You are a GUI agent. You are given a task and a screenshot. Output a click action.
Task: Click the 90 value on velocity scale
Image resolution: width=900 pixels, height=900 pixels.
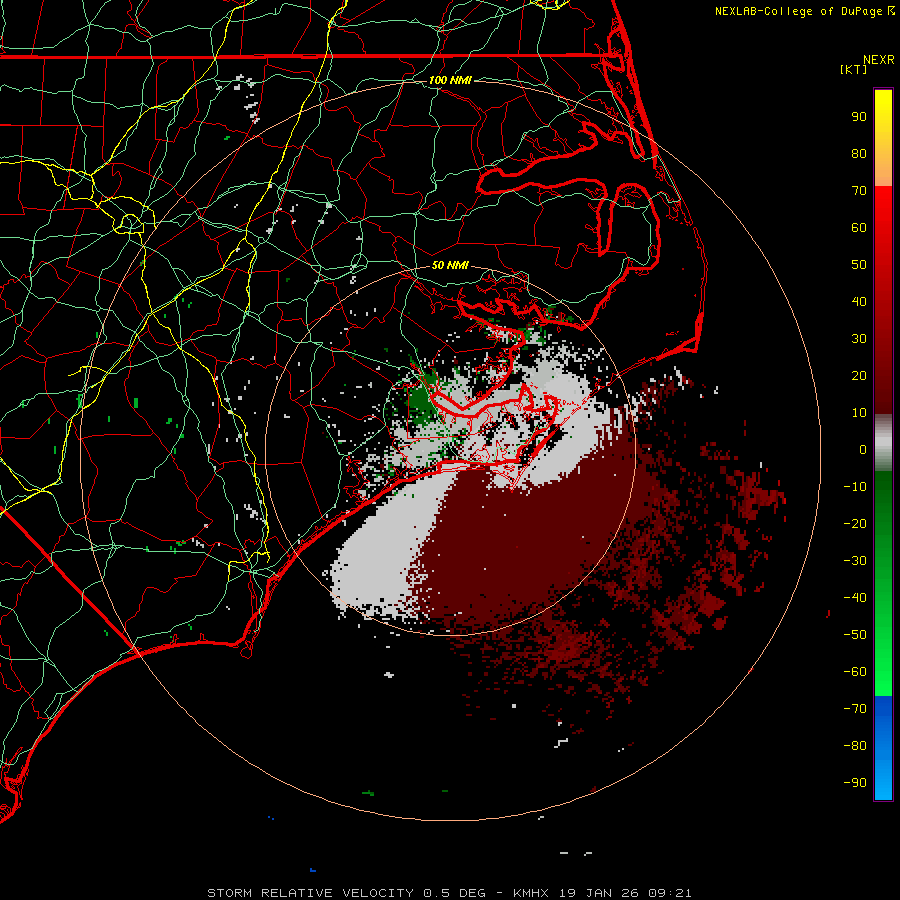(x=859, y=117)
